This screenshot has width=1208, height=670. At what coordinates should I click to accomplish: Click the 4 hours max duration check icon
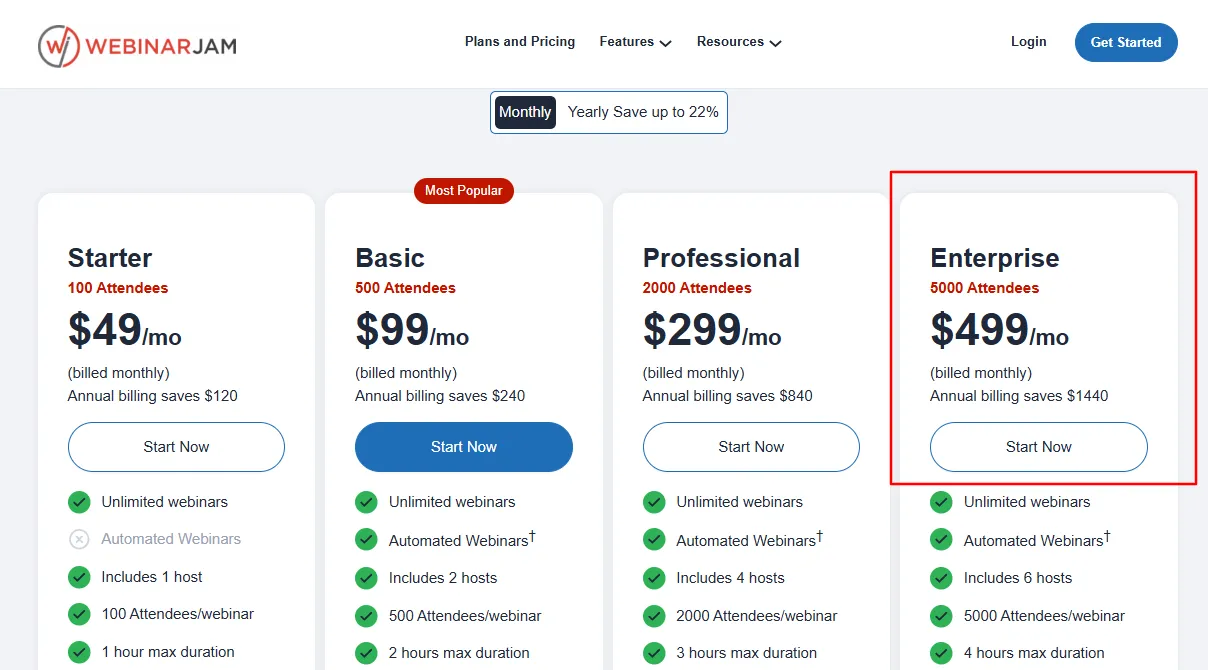point(941,653)
